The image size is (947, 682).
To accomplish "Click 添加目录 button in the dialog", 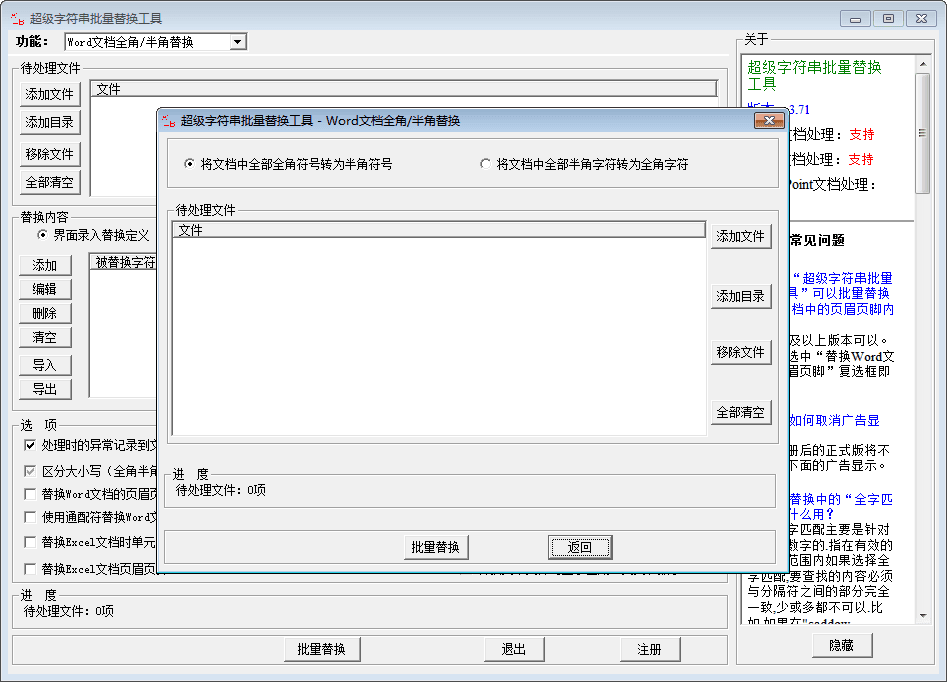I will click(x=740, y=296).
